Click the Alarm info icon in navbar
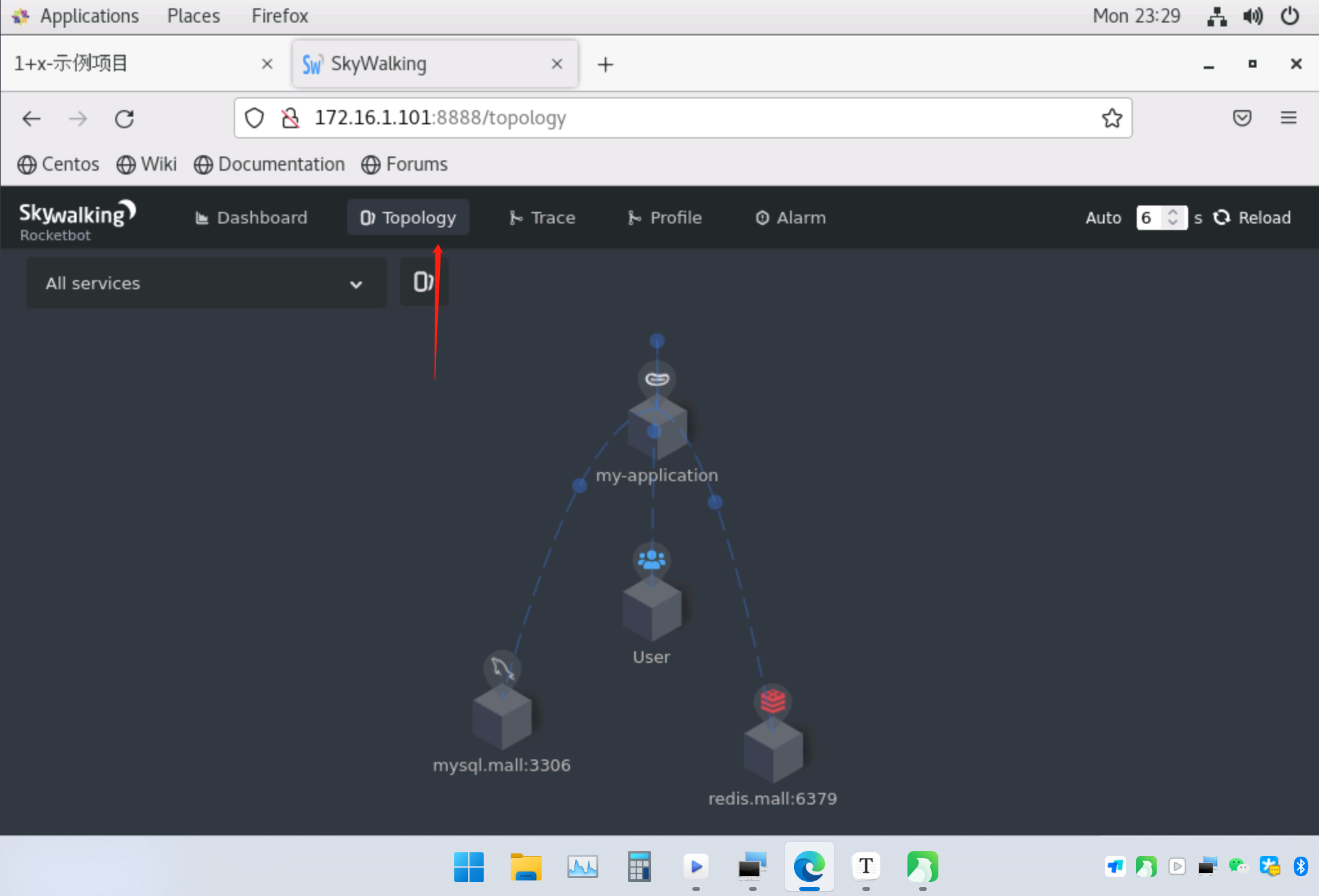 pos(763,217)
